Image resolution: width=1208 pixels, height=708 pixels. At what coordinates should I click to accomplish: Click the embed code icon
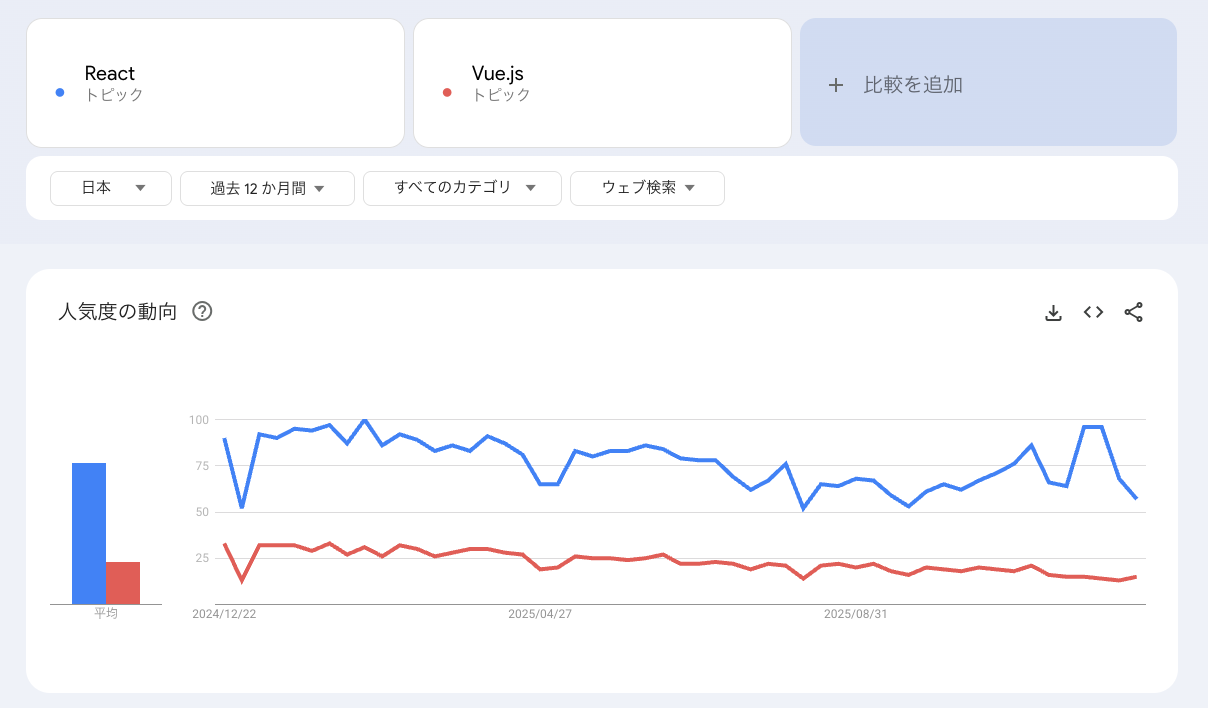1093,312
